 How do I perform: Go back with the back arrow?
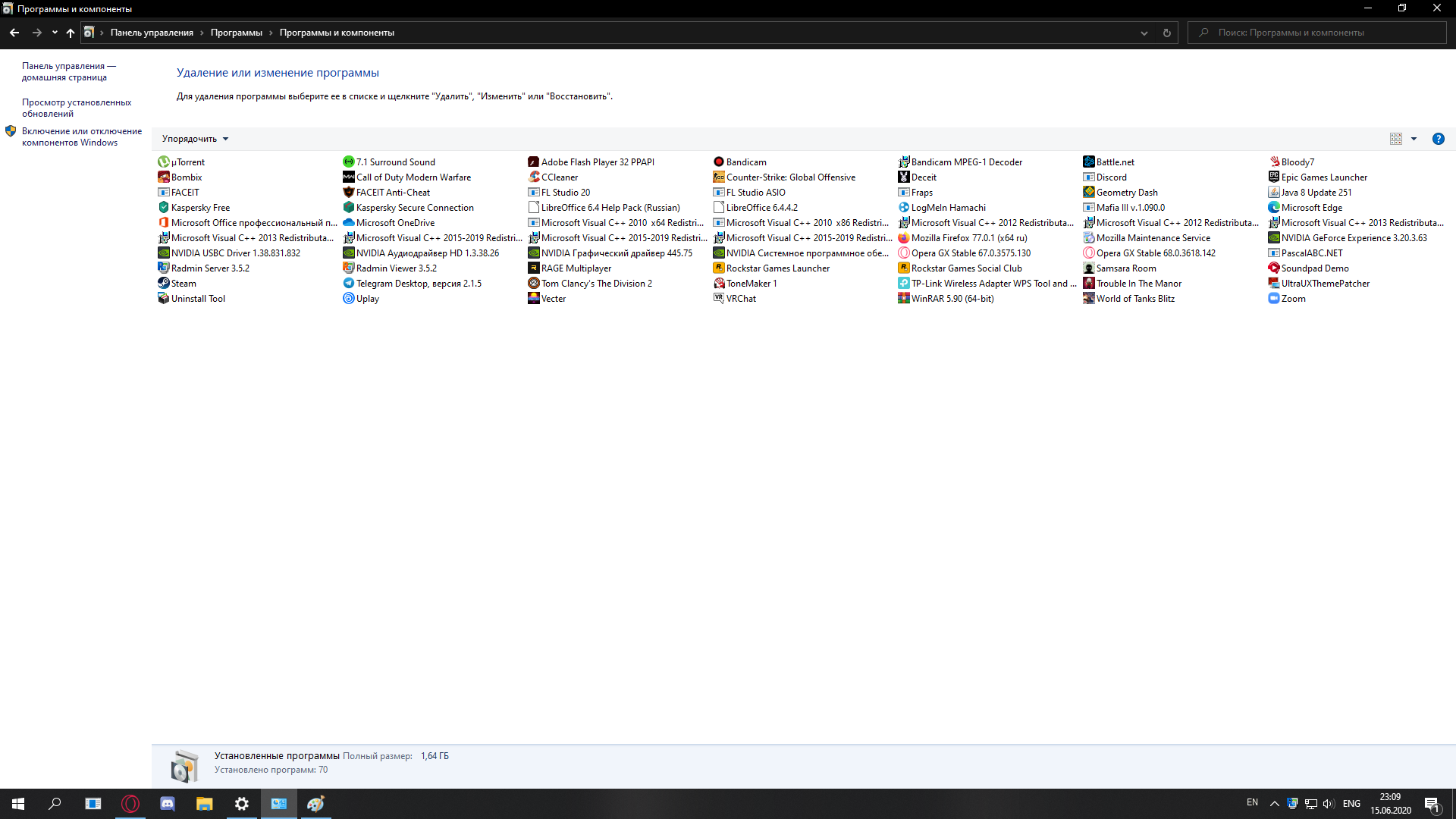[14, 33]
